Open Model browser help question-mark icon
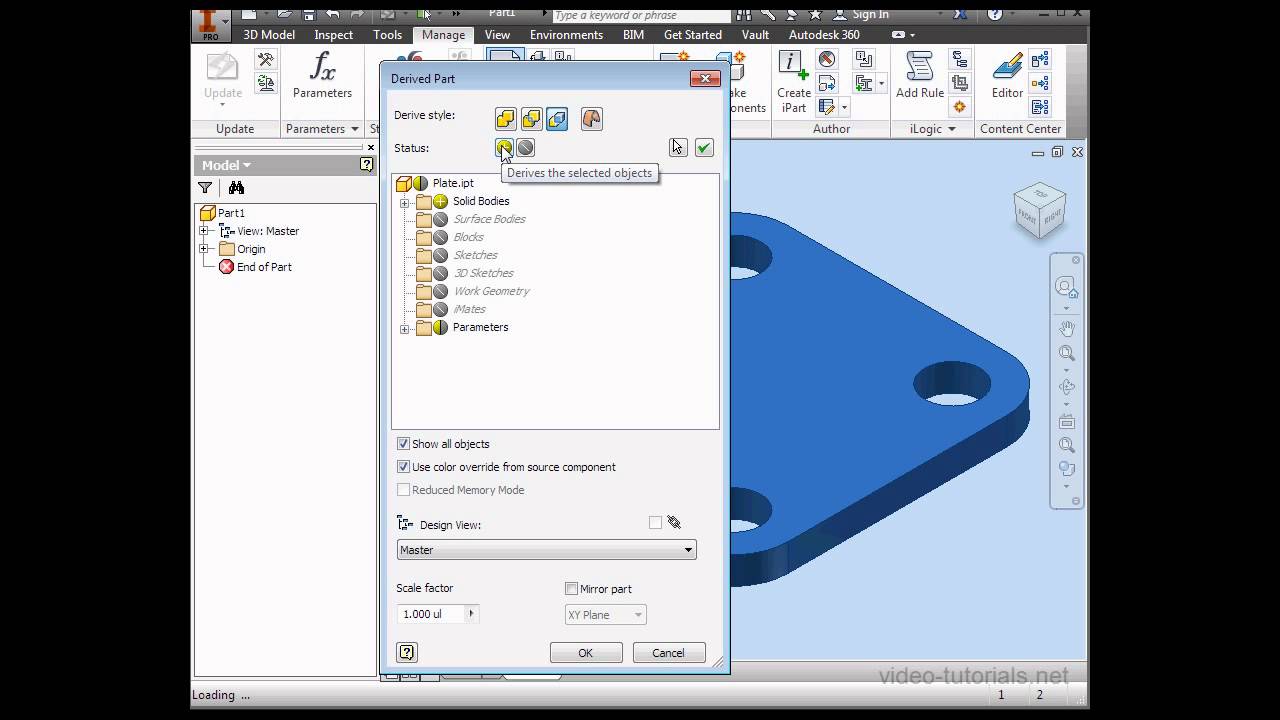The height and width of the screenshot is (720, 1280). coord(367,165)
